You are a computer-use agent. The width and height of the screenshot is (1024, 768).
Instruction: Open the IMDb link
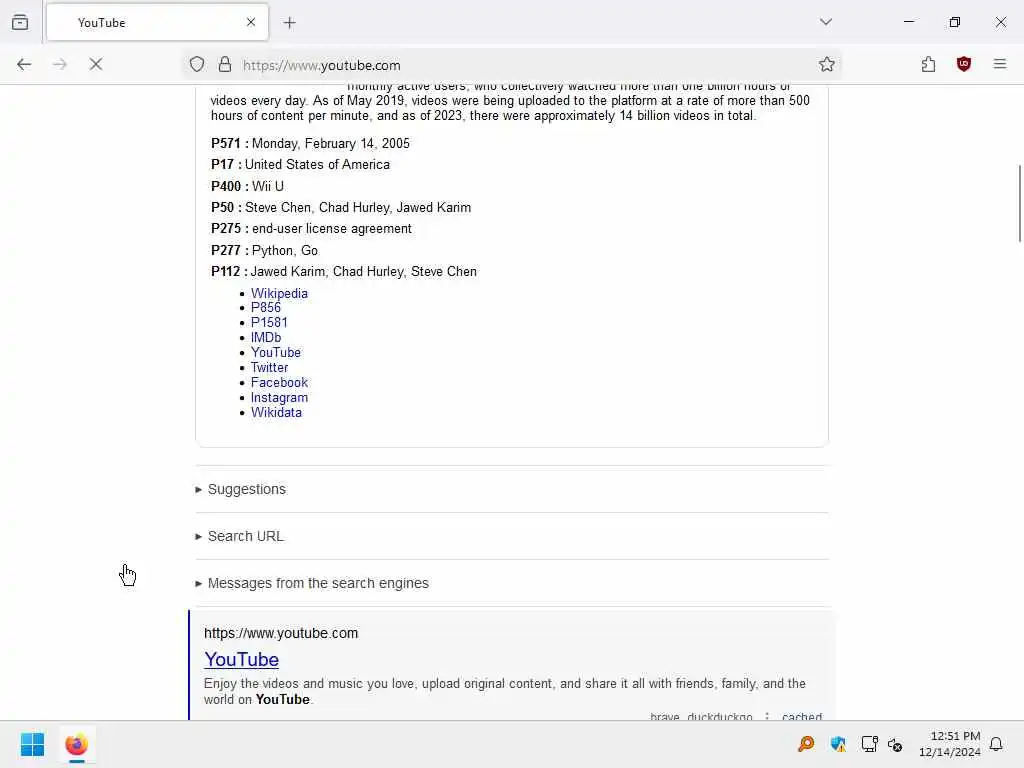coord(266,338)
